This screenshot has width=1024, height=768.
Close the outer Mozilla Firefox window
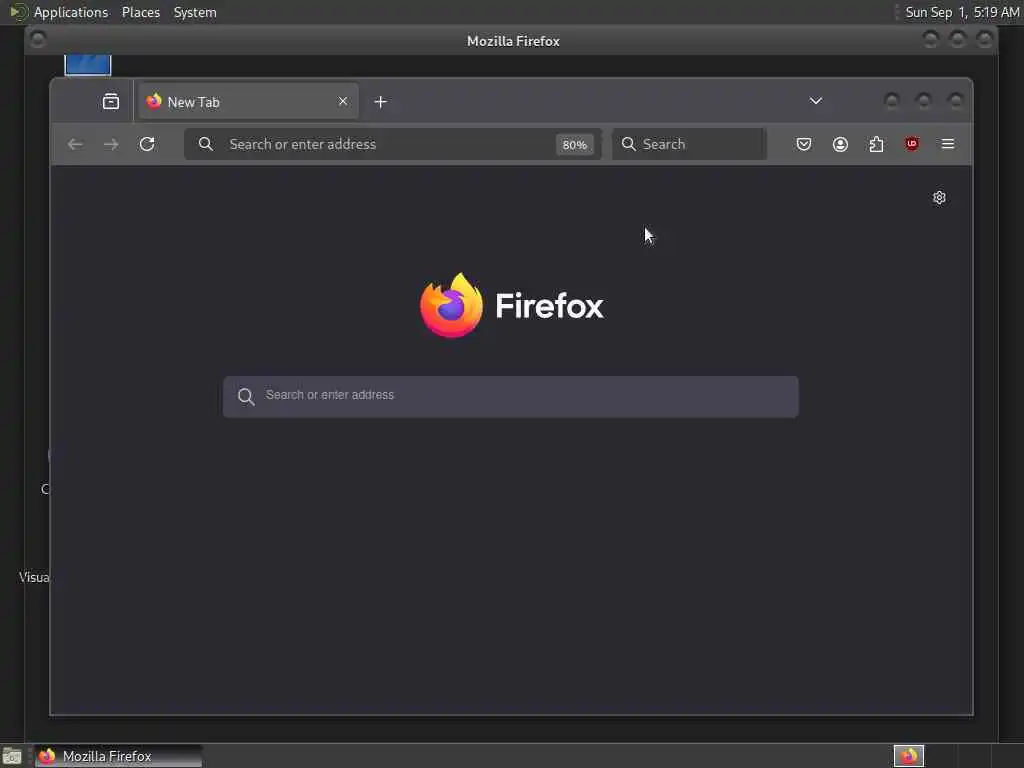(985, 40)
